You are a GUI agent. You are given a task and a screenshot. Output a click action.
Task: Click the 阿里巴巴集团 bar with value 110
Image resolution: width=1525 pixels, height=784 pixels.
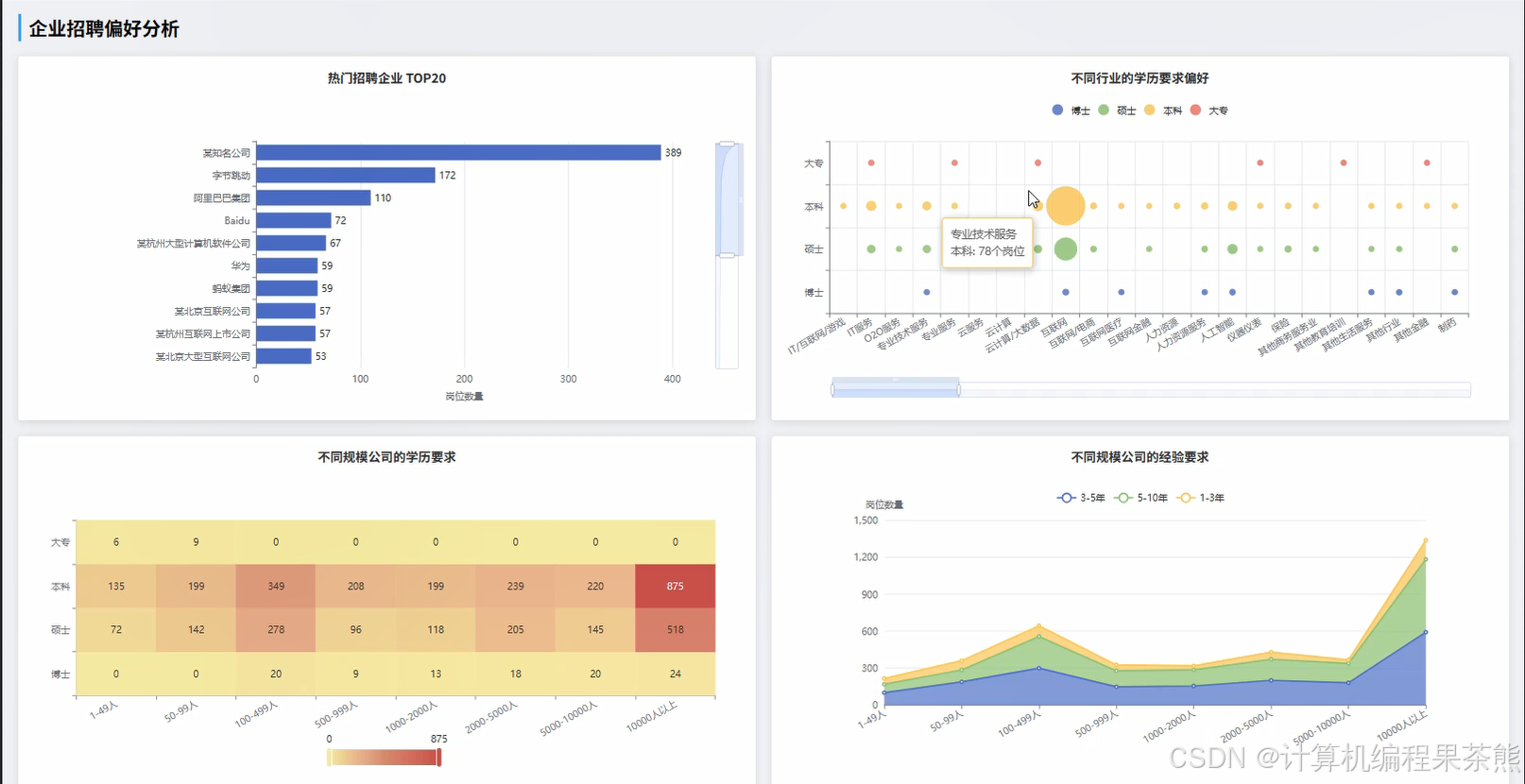(314, 197)
